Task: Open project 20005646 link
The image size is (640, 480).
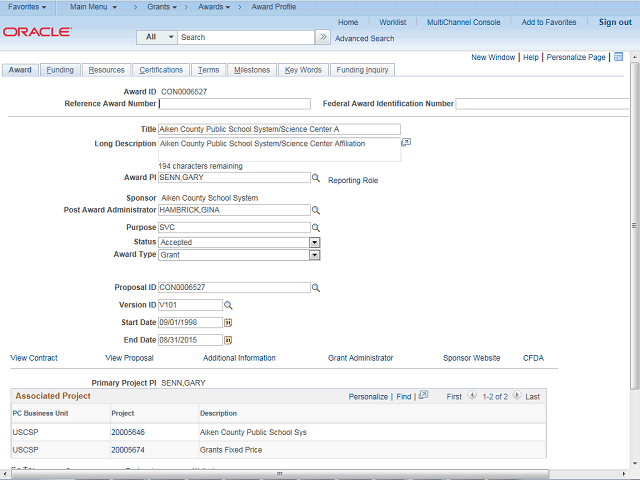Action: [x=130, y=432]
